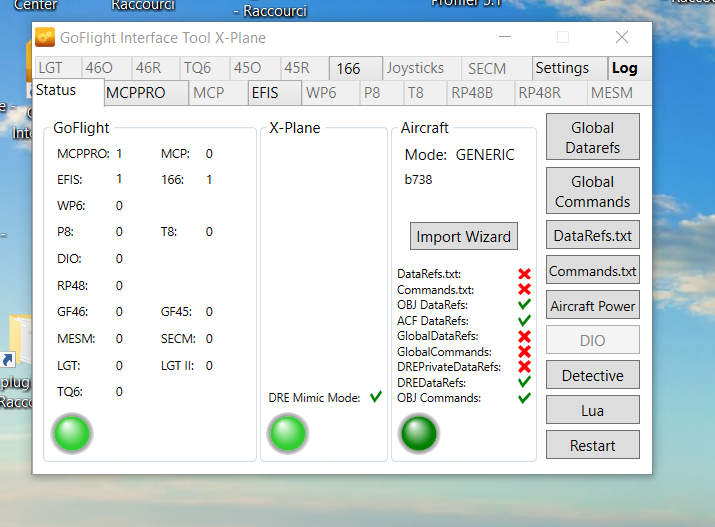The height and width of the screenshot is (527, 715).
Task: Select the Status tab
Action: point(68,91)
